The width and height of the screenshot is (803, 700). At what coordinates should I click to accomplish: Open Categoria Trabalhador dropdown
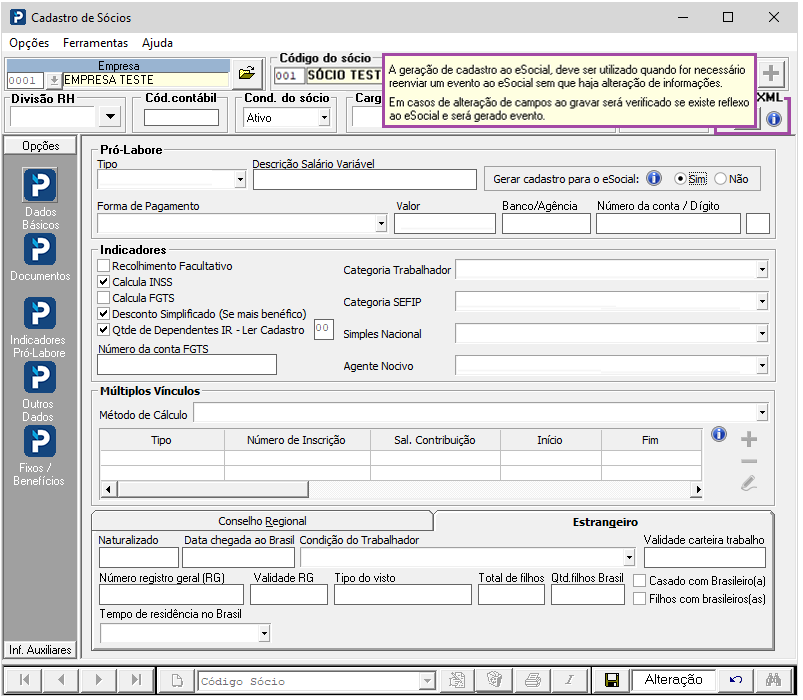[x=762, y=269]
